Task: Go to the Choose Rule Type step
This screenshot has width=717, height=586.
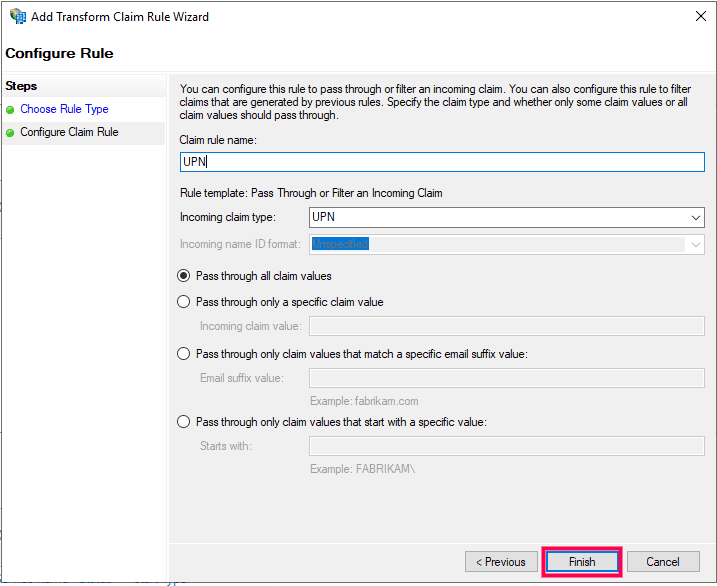Action: (64, 110)
